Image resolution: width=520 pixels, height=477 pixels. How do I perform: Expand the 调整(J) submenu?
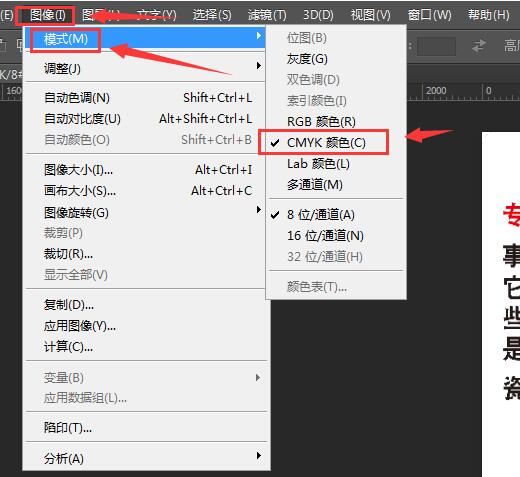pos(145,69)
